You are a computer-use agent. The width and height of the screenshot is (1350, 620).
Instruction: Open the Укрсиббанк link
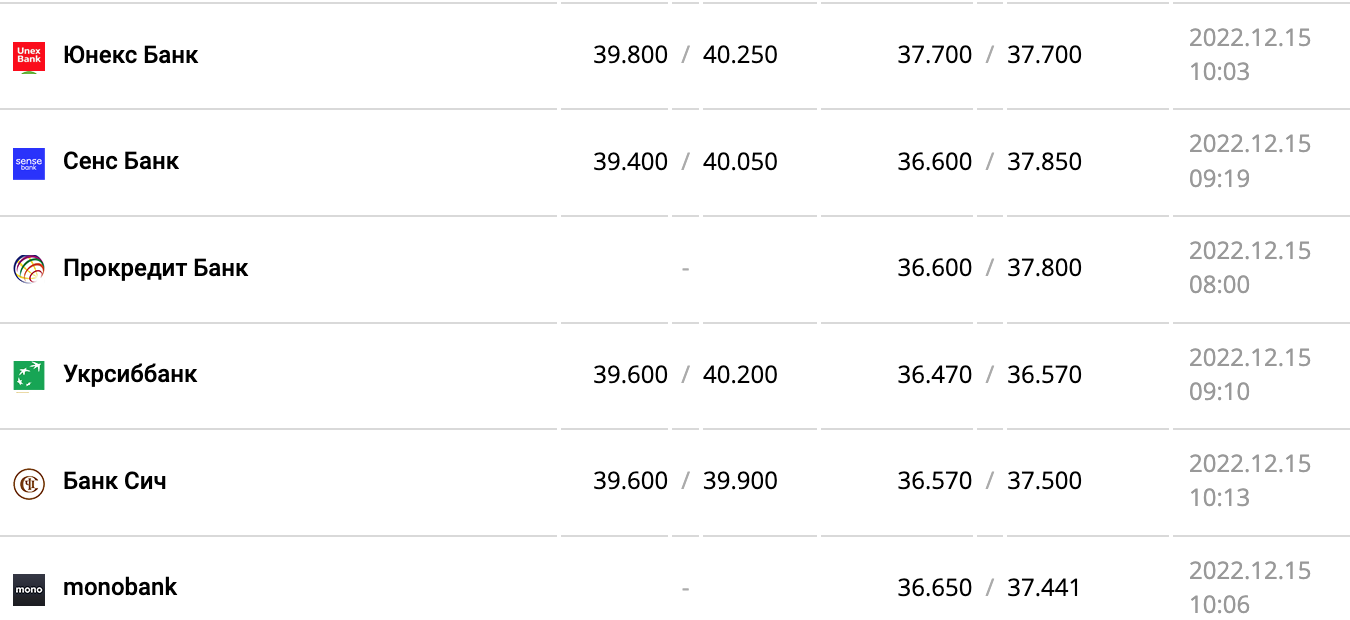[130, 374]
